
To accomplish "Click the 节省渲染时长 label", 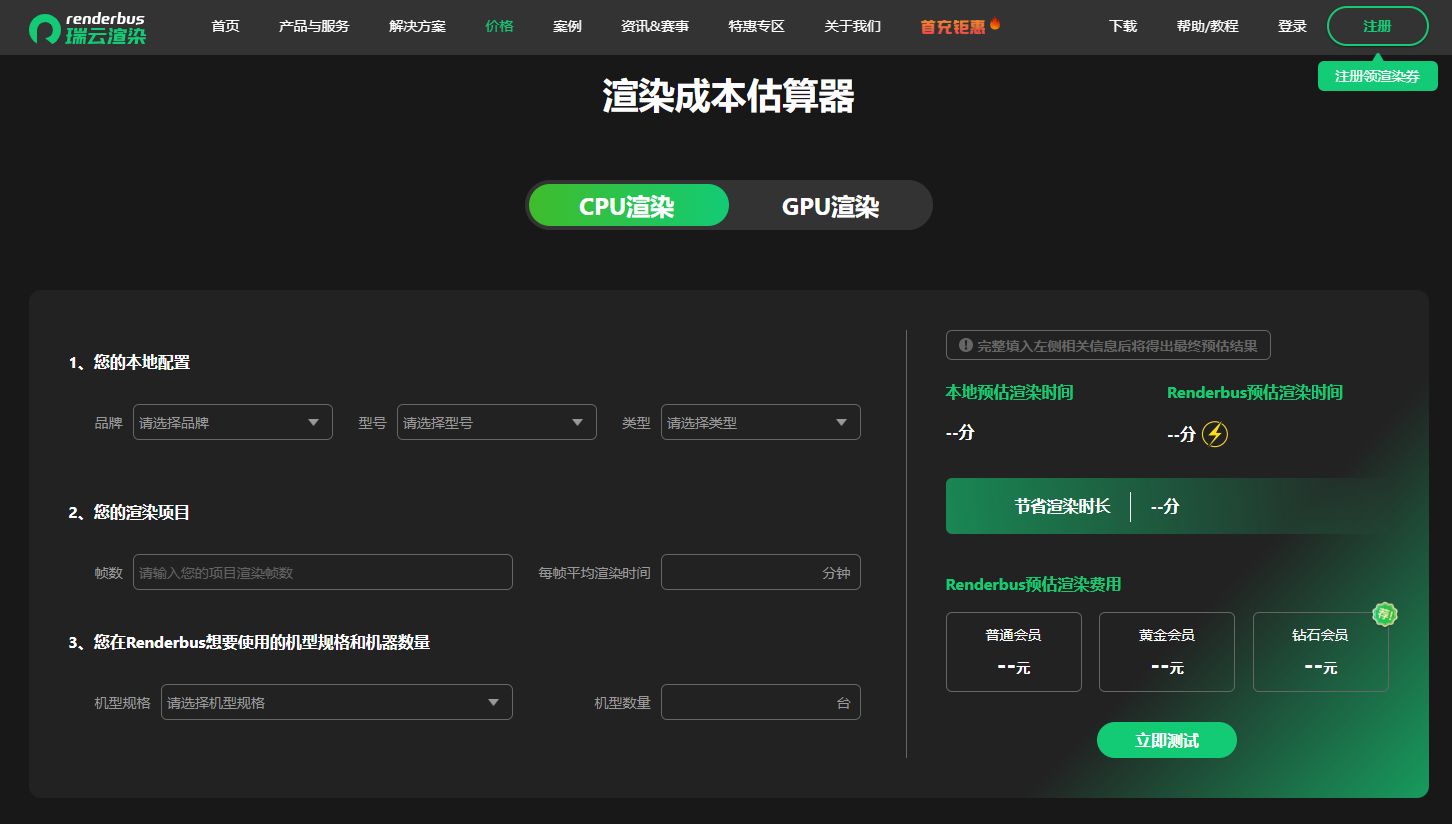I will coord(1062,506).
